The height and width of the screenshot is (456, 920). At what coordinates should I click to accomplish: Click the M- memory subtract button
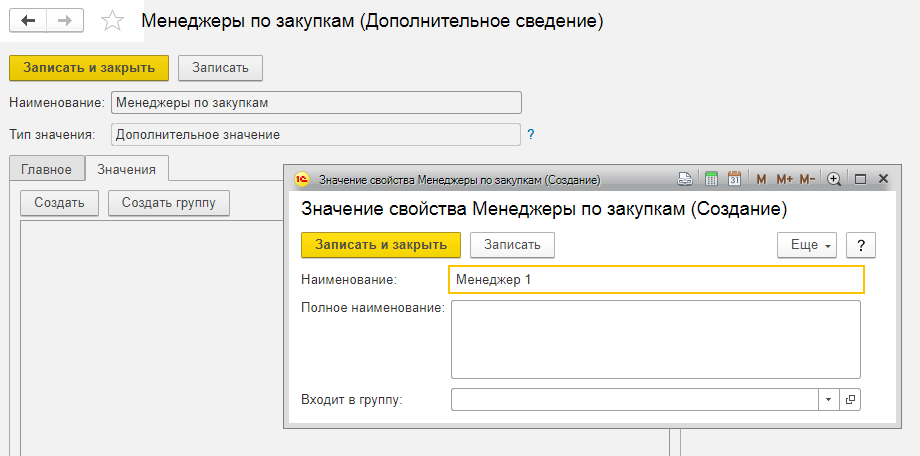pyautogui.click(x=807, y=179)
